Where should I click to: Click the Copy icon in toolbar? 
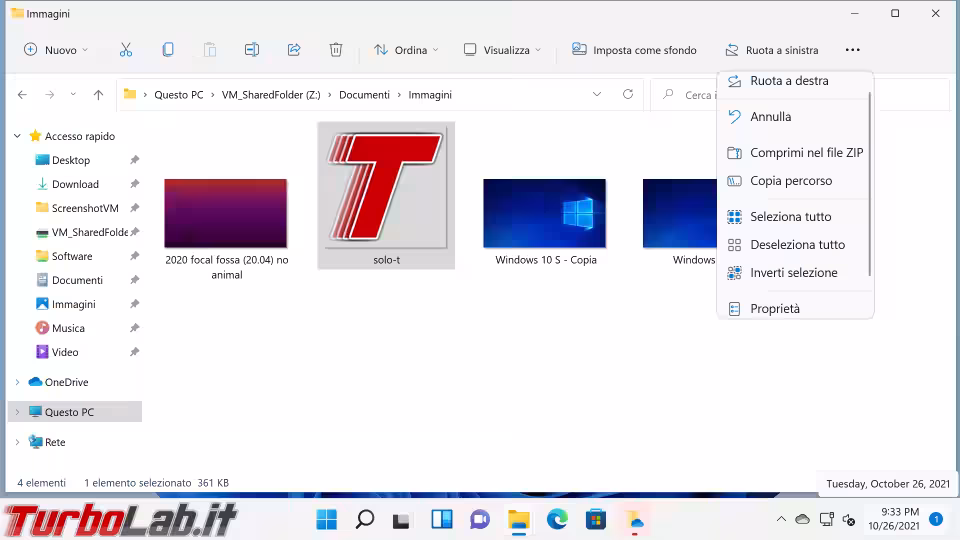(168, 50)
